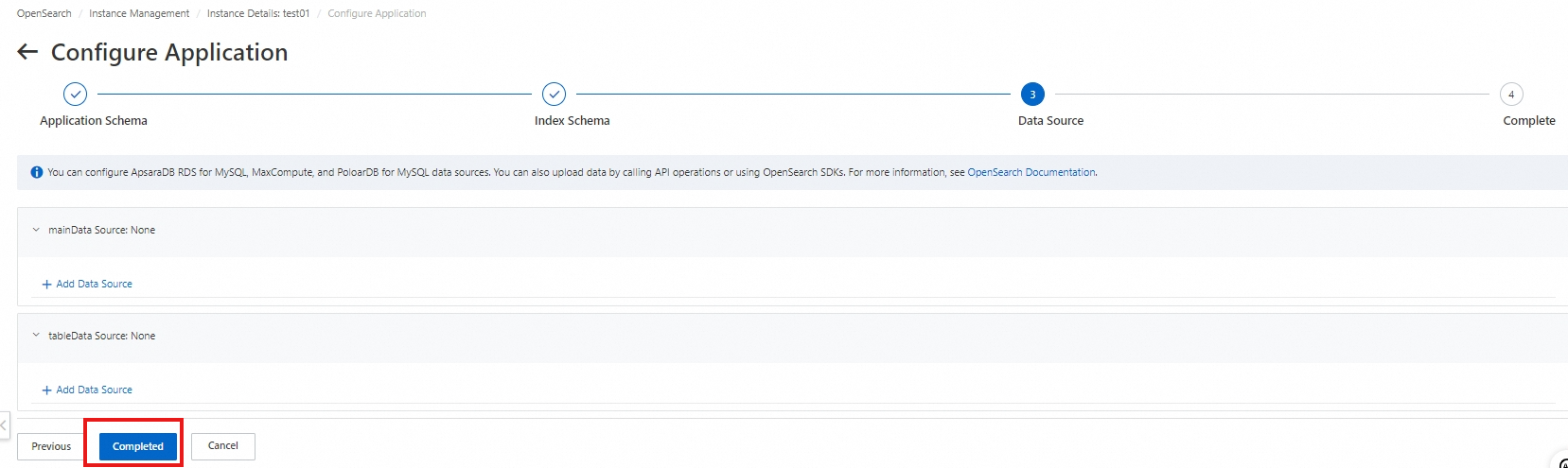Click the back arrow beside Configure Application
This screenshot has height=468, width=1568.
(x=27, y=52)
